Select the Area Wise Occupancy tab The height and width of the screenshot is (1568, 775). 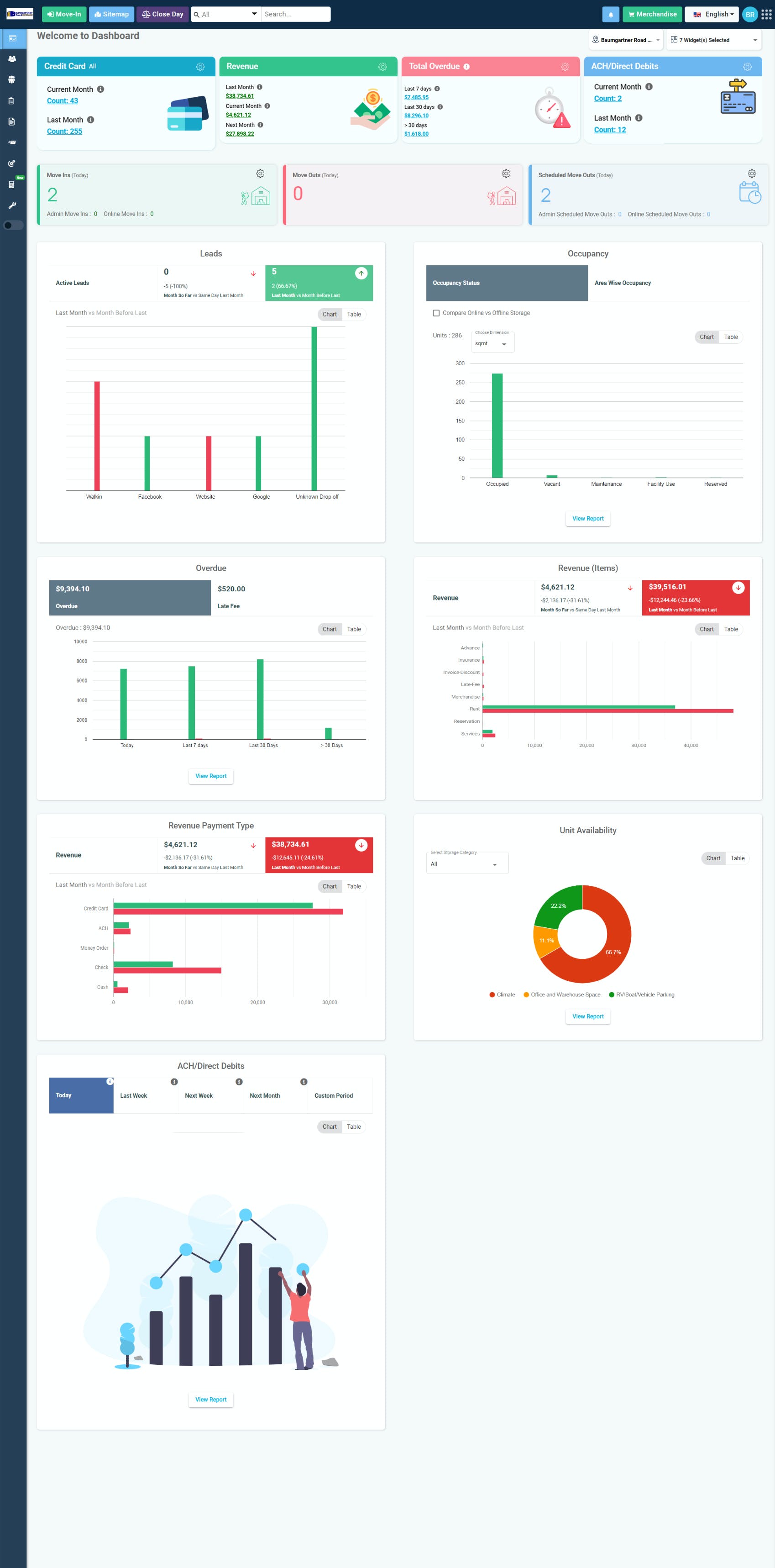pyautogui.click(x=669, y=283)
